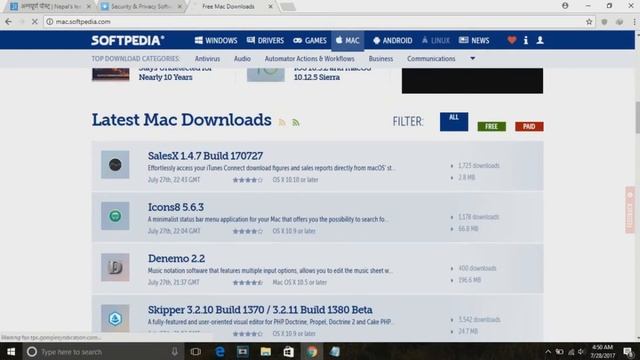The image size is (640, 360).
Task: Open the notification center icon
Action: click(x=629, y=351)
